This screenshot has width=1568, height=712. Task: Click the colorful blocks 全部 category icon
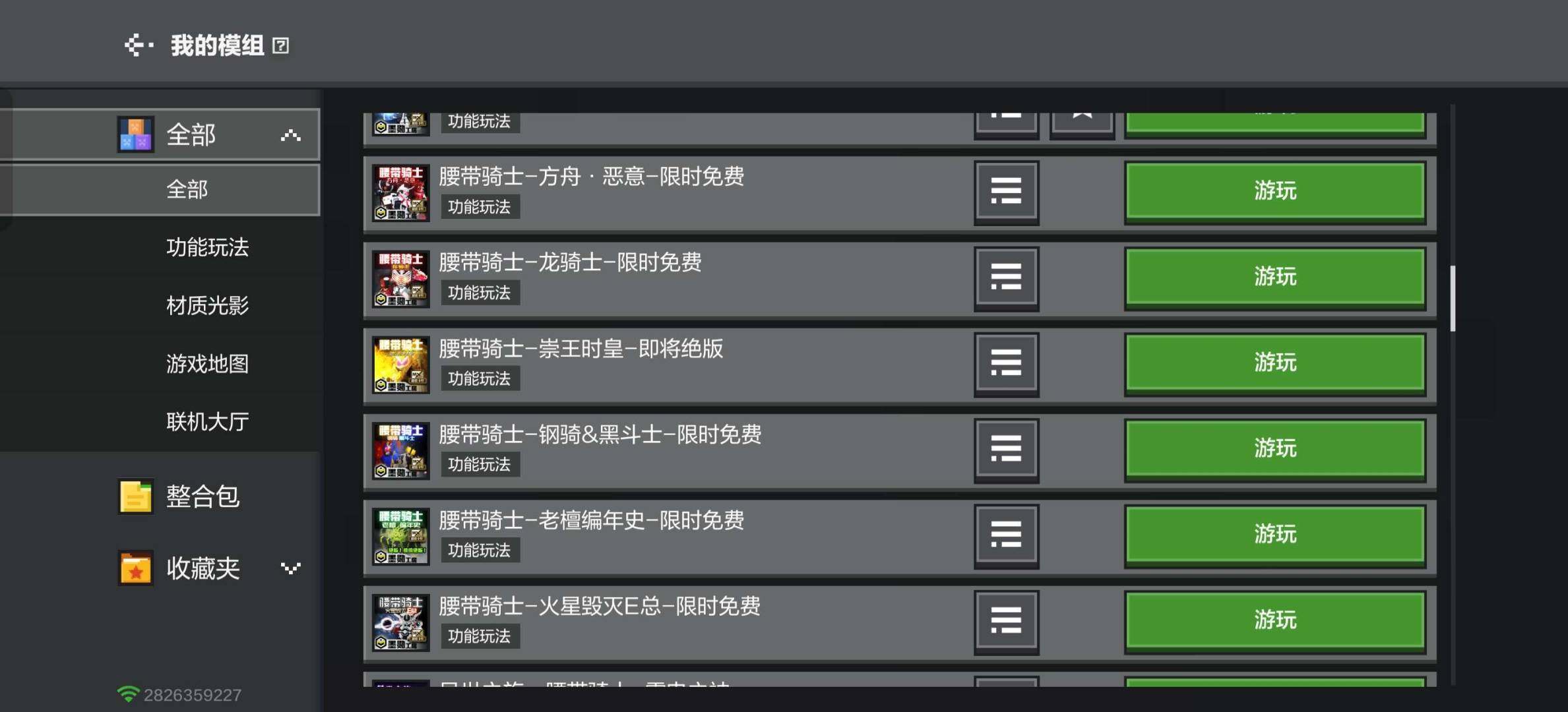pyautogui.click(x=136, y=134)
